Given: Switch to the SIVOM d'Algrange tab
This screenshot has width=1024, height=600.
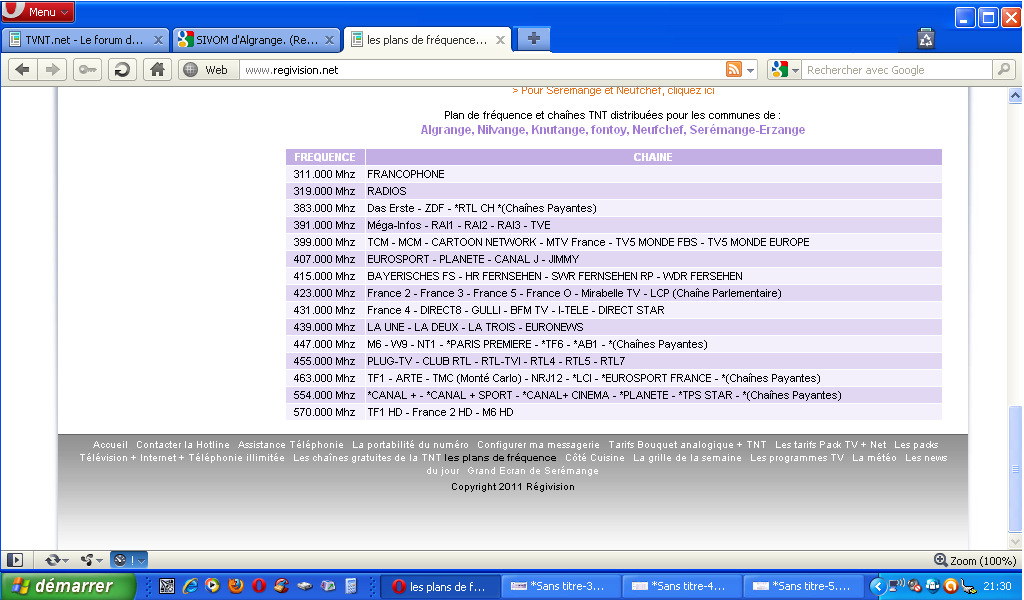Looking at the screenshot, I should pyautogui.click(x=256, y=40).
